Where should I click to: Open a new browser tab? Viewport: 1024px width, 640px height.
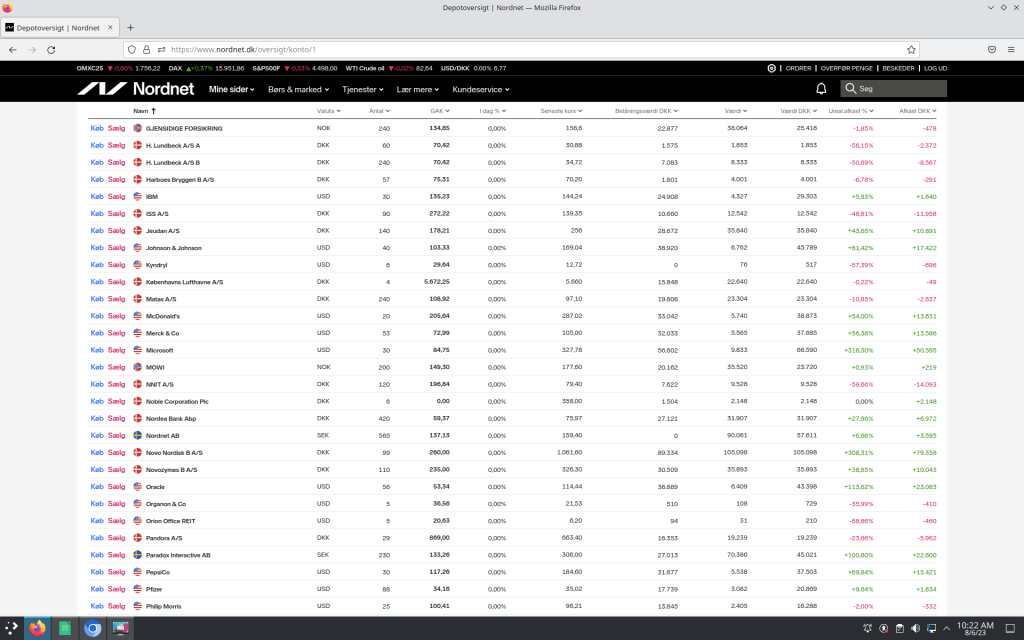point(130,27)
